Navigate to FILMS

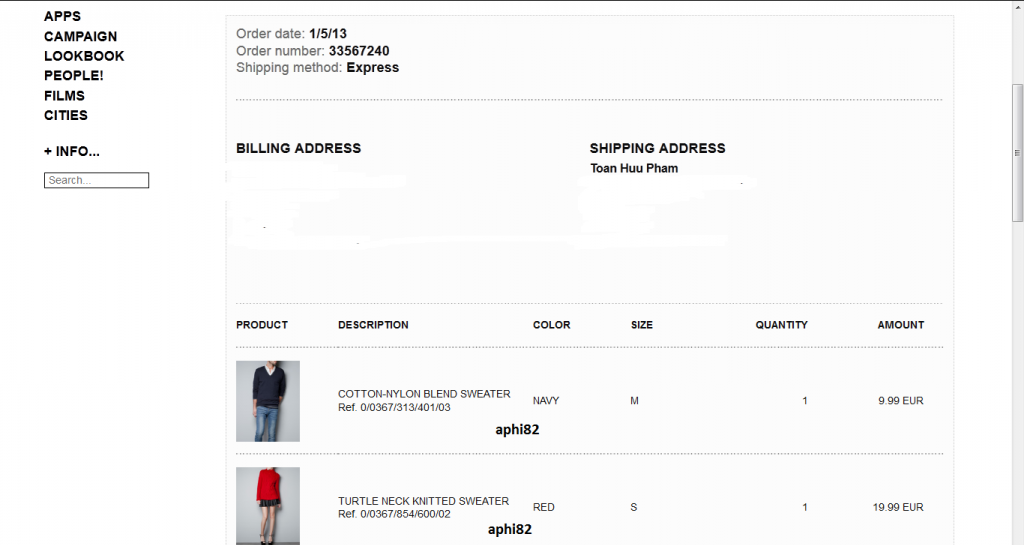point(64,96)
